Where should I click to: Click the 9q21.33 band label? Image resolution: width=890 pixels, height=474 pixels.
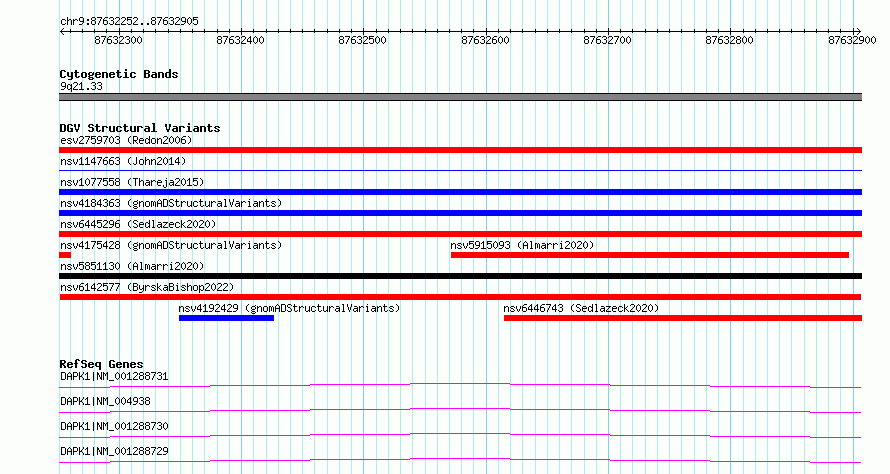(x=81, y=86)
